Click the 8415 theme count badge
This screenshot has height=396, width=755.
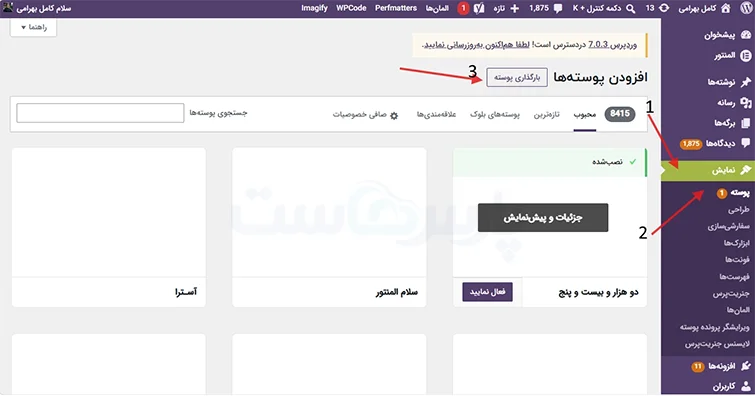(x=620, y=114)
